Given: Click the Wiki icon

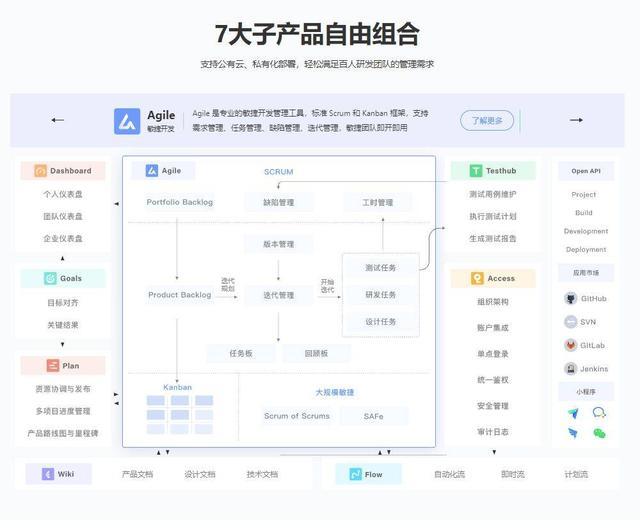Looking at the screenshot, I should click(x=48, y=474).
